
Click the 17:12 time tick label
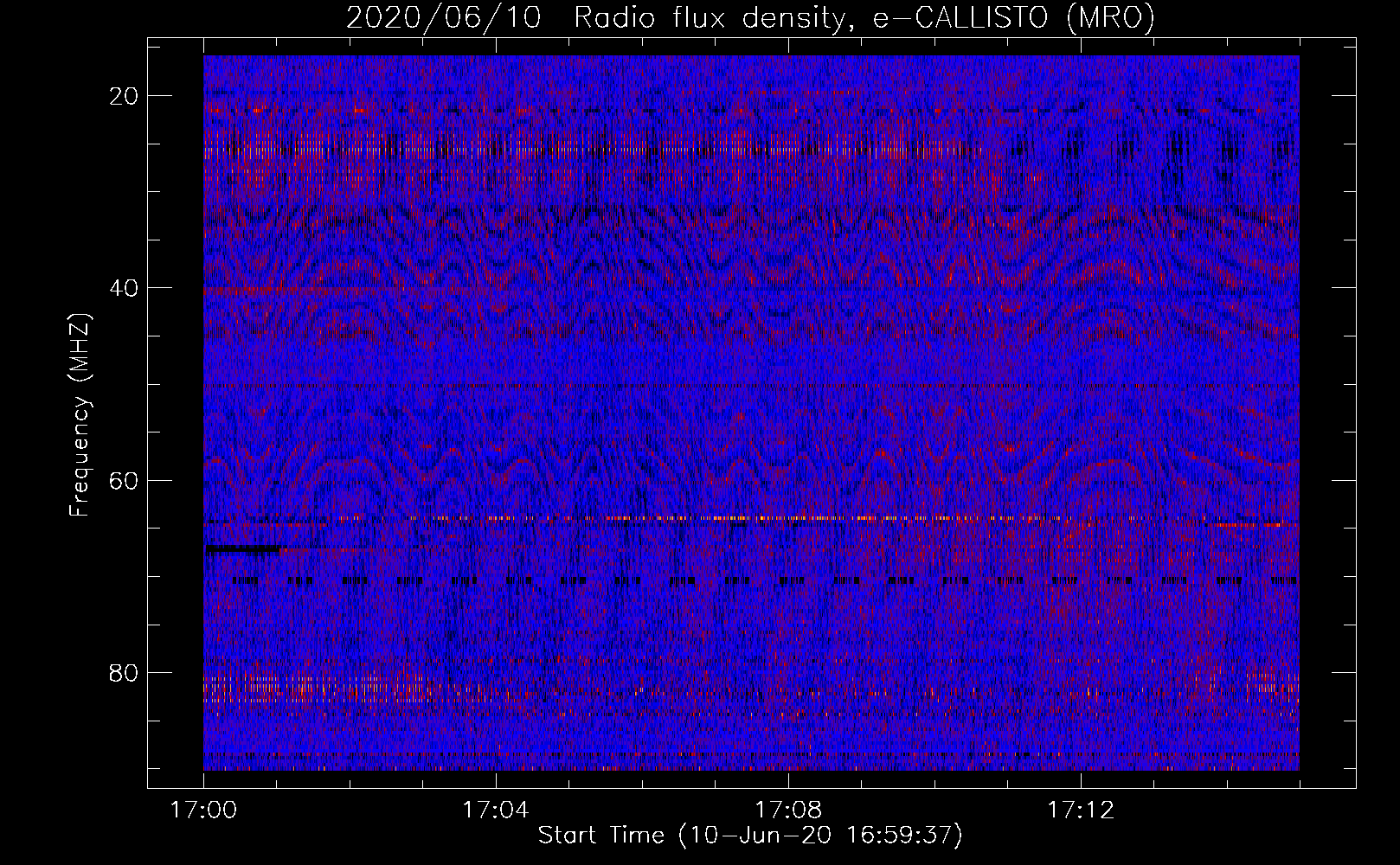tap(1081, 811)
